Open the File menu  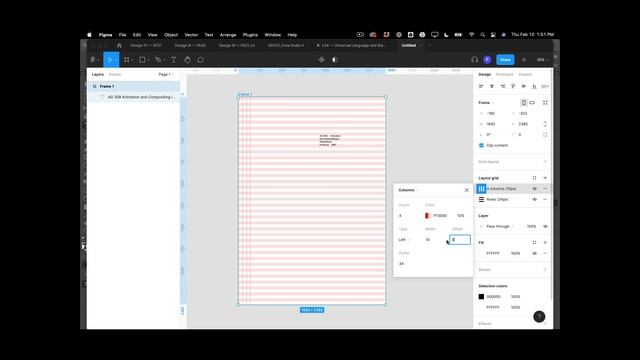[122, 35]
